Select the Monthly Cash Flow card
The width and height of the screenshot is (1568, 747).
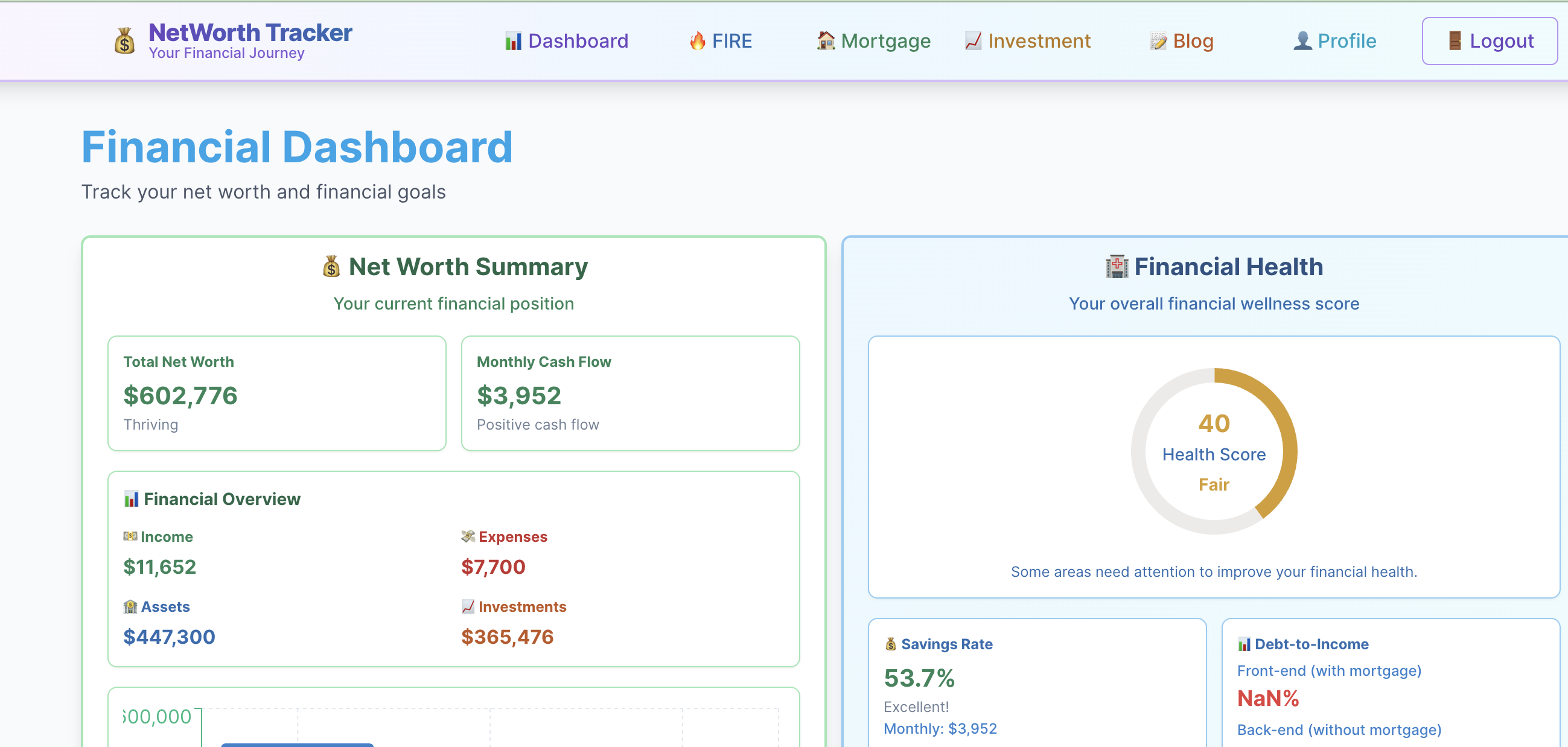(x=630, y=393)
